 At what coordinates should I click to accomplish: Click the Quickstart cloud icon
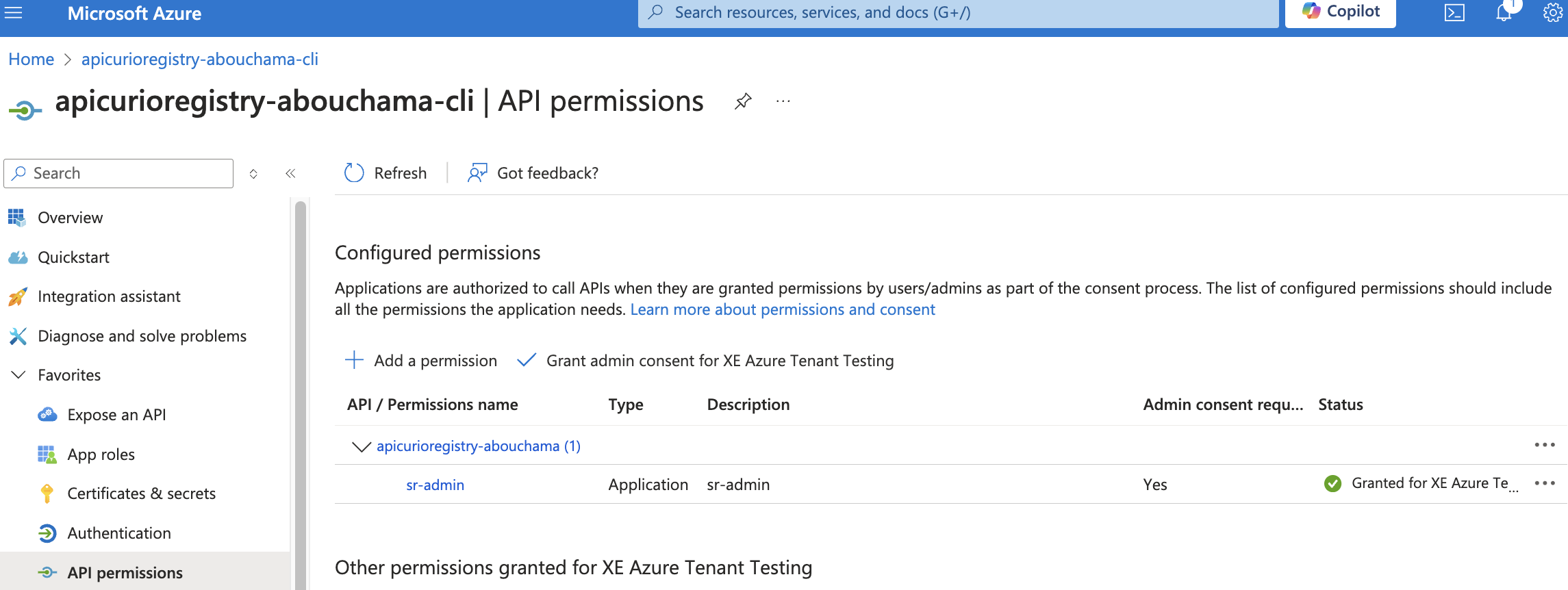click(x=18, y=257)
